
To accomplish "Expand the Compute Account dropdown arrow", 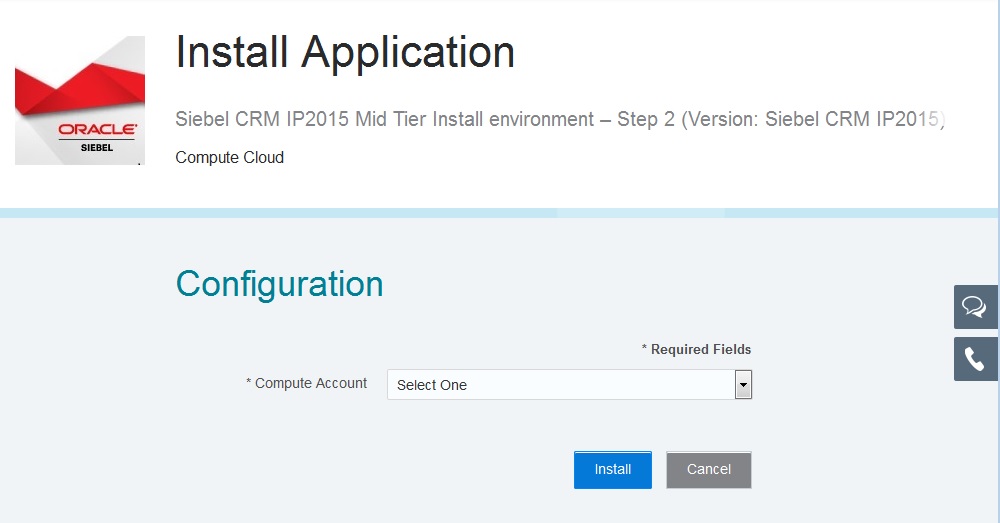I will [x=743, y=384].
